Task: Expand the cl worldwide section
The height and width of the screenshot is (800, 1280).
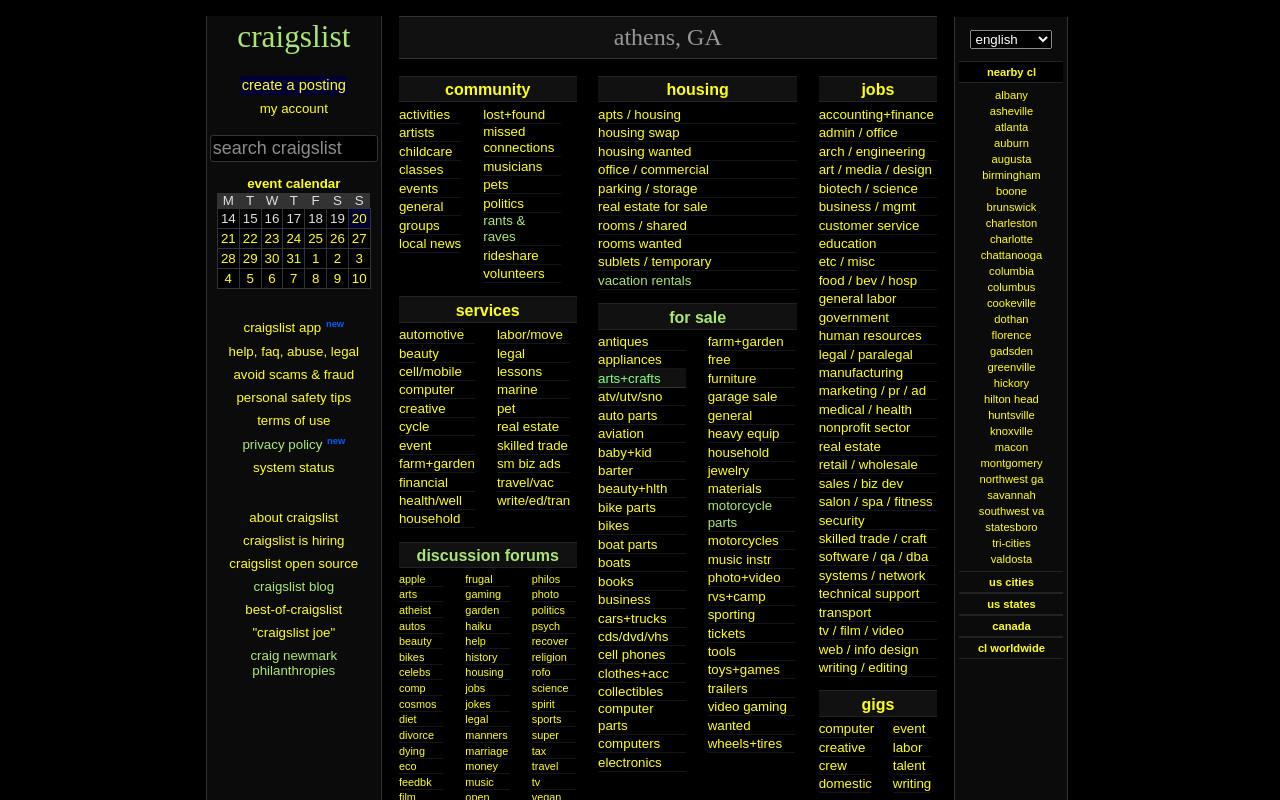Action: pos(1011,648)
